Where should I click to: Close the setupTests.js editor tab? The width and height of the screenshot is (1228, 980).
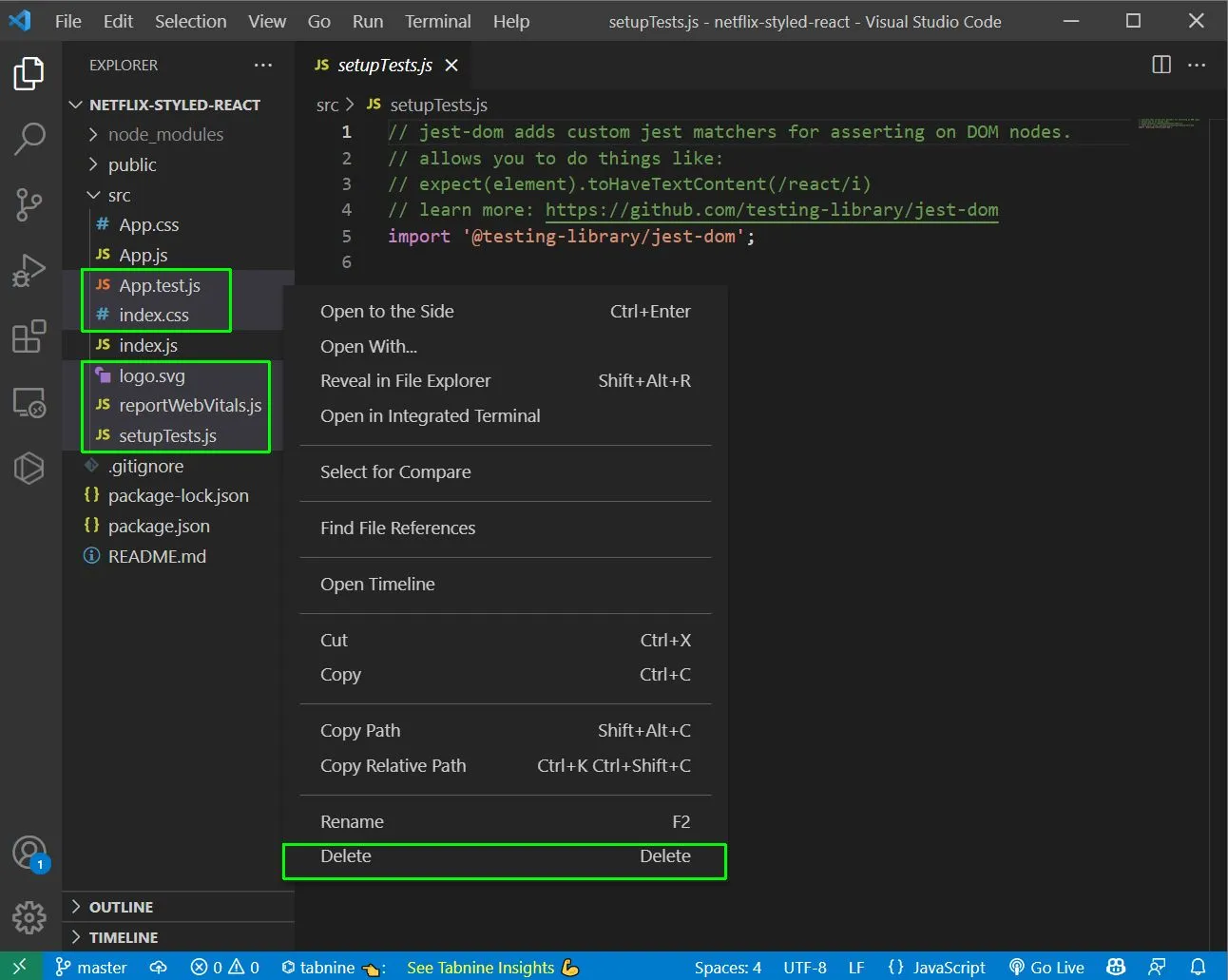pyautogui.click(x=451, y=65)
